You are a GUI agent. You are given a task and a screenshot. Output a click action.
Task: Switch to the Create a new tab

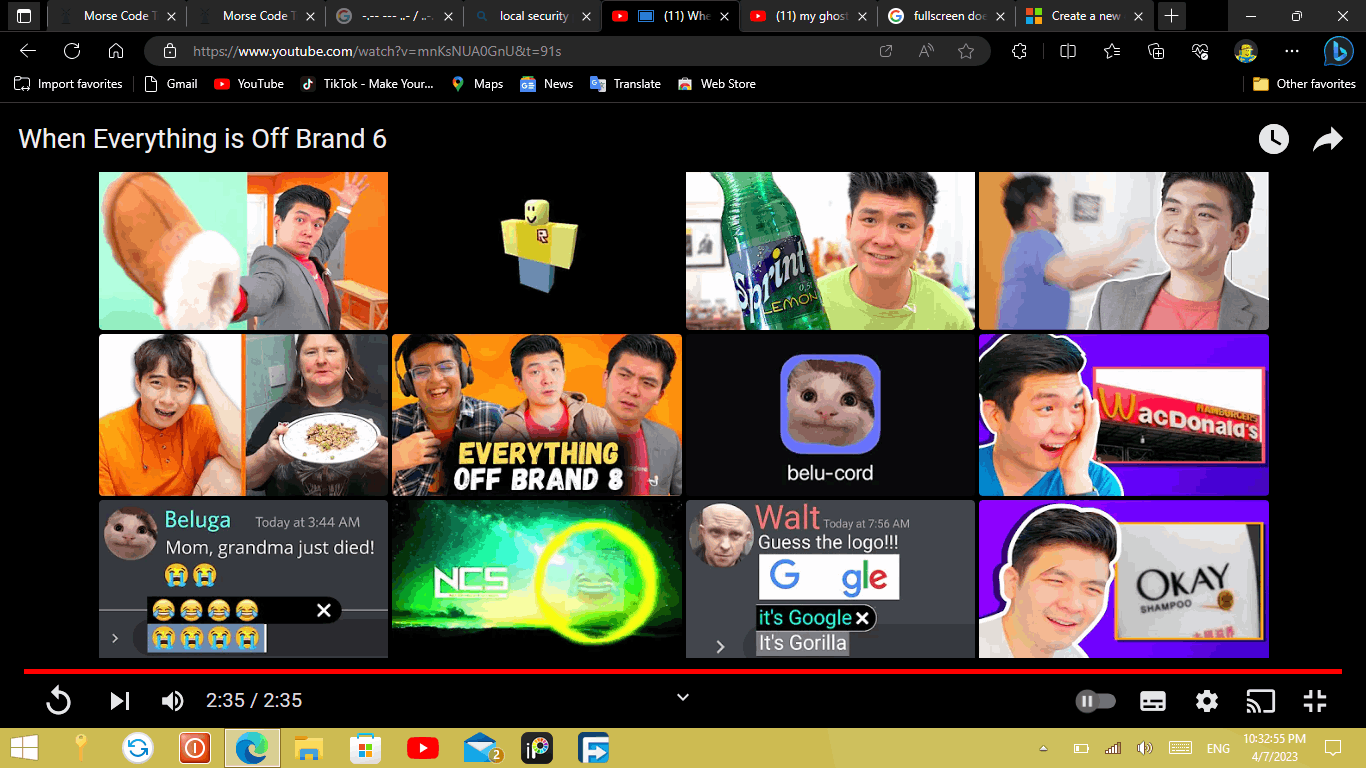click(1084, 16)
